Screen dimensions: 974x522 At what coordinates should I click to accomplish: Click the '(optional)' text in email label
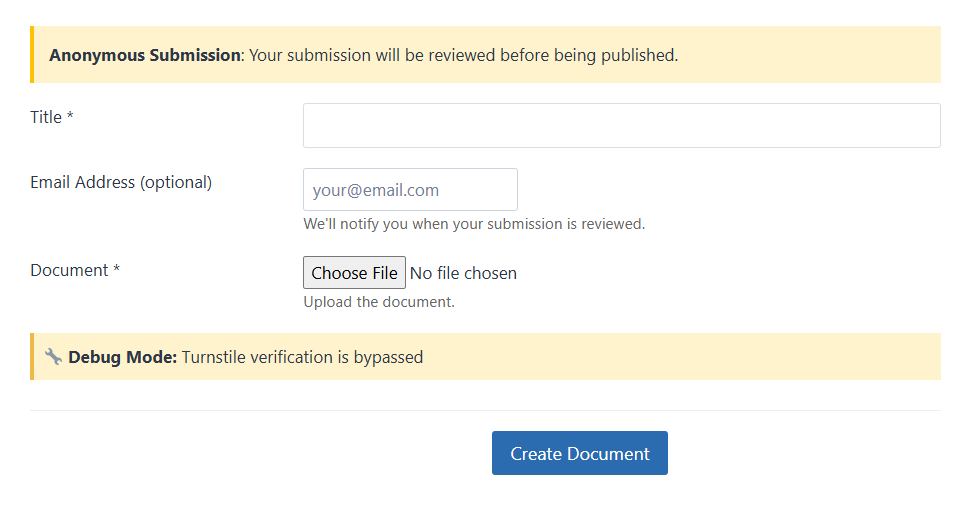point(176,182)
